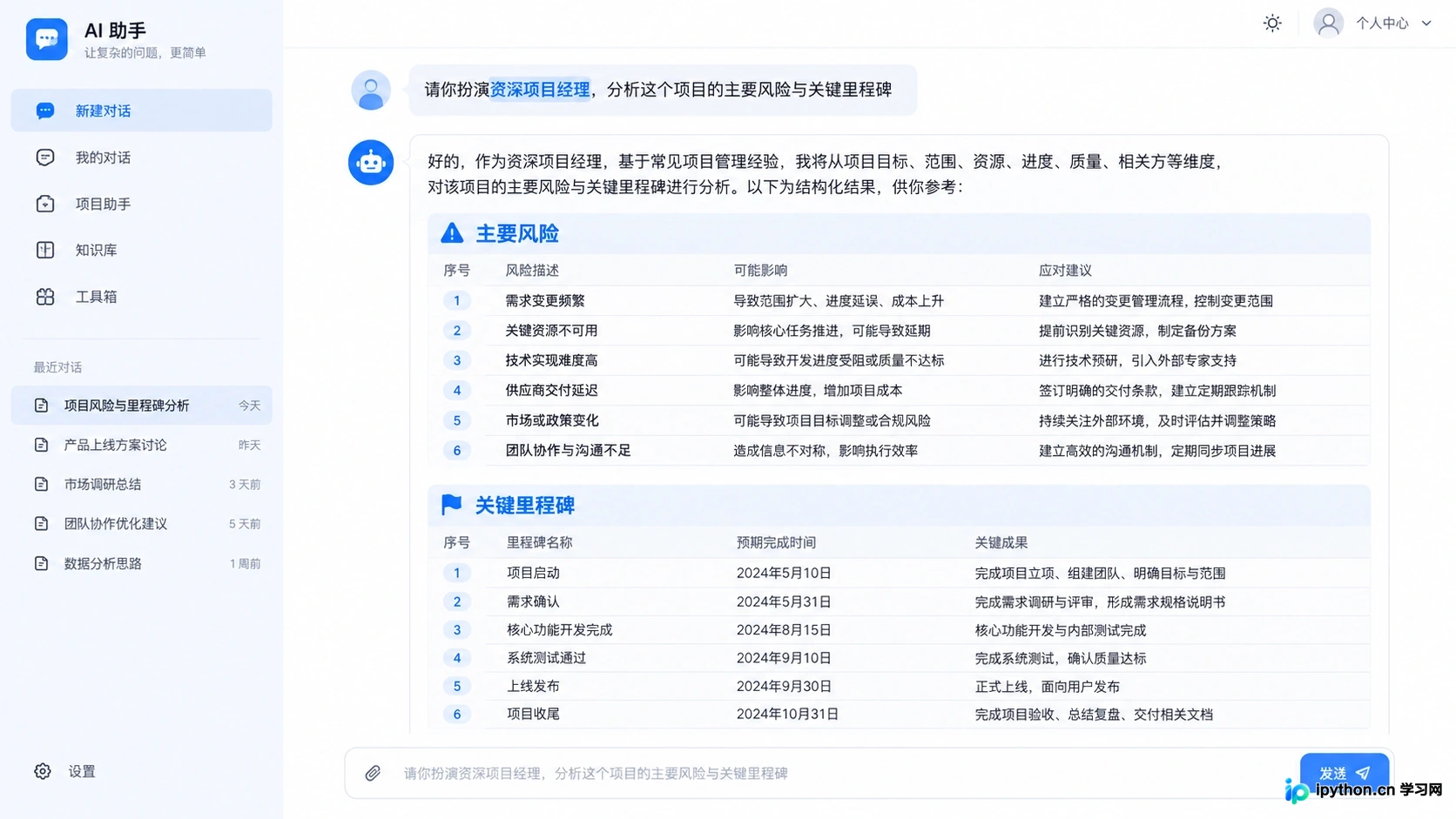The image size is (1456, 819).
Task: Open the user avatar icon in the header
Action: point(1328,23)
